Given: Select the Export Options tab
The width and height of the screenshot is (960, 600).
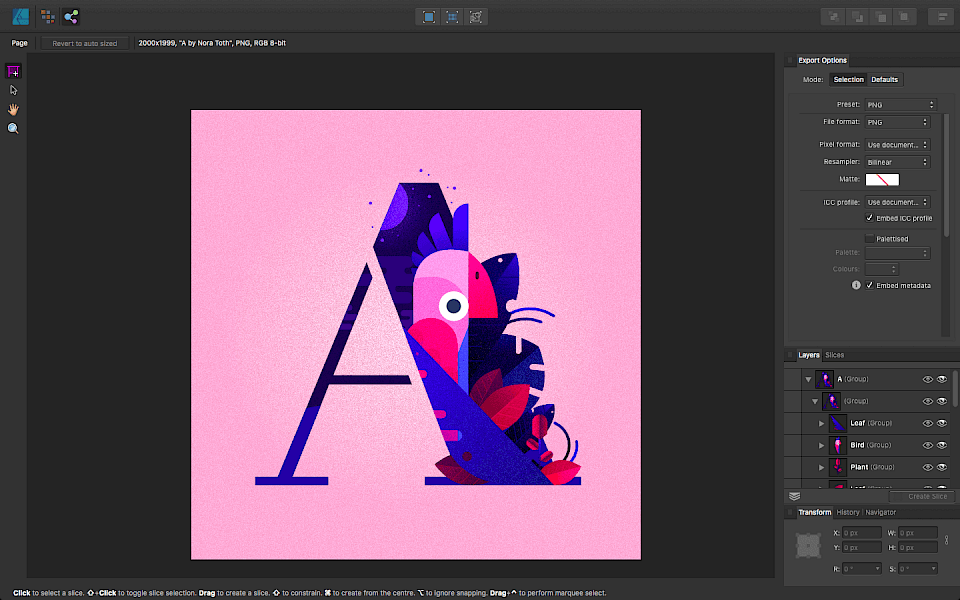Looking at the screenshot, I should [x=822, y=61].
